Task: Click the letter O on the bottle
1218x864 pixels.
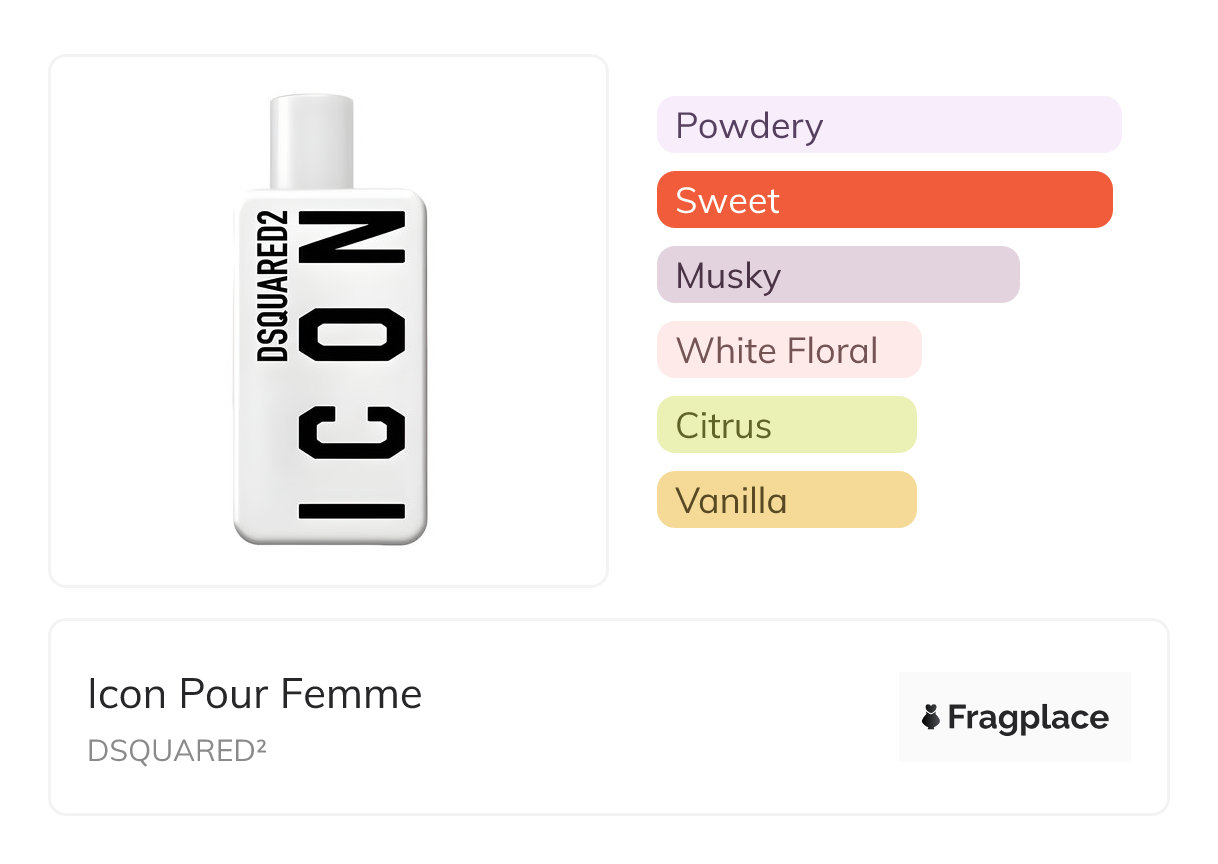Action: coord(352,335)
